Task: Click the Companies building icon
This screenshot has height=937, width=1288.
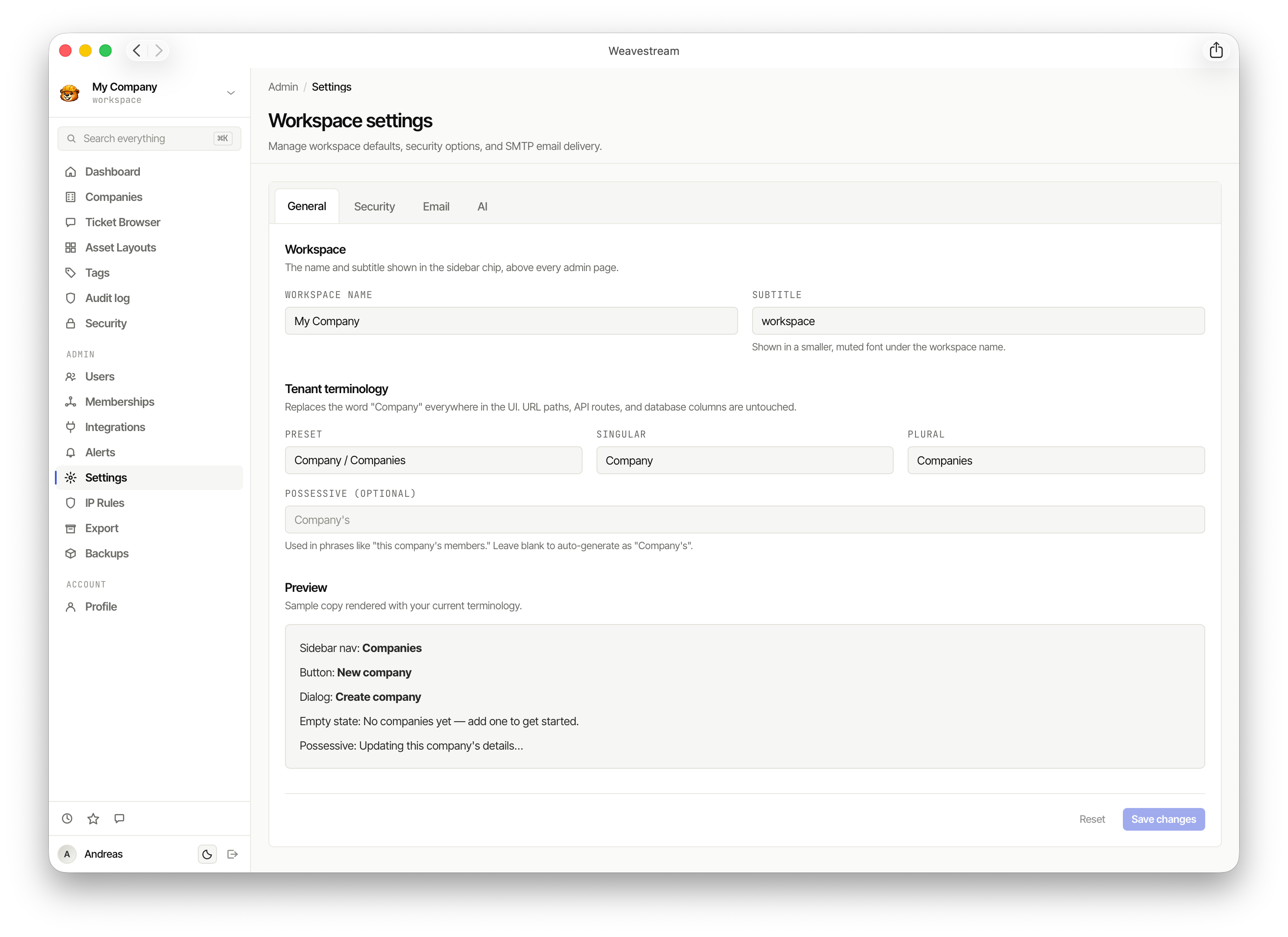Action: pos(71,197)
